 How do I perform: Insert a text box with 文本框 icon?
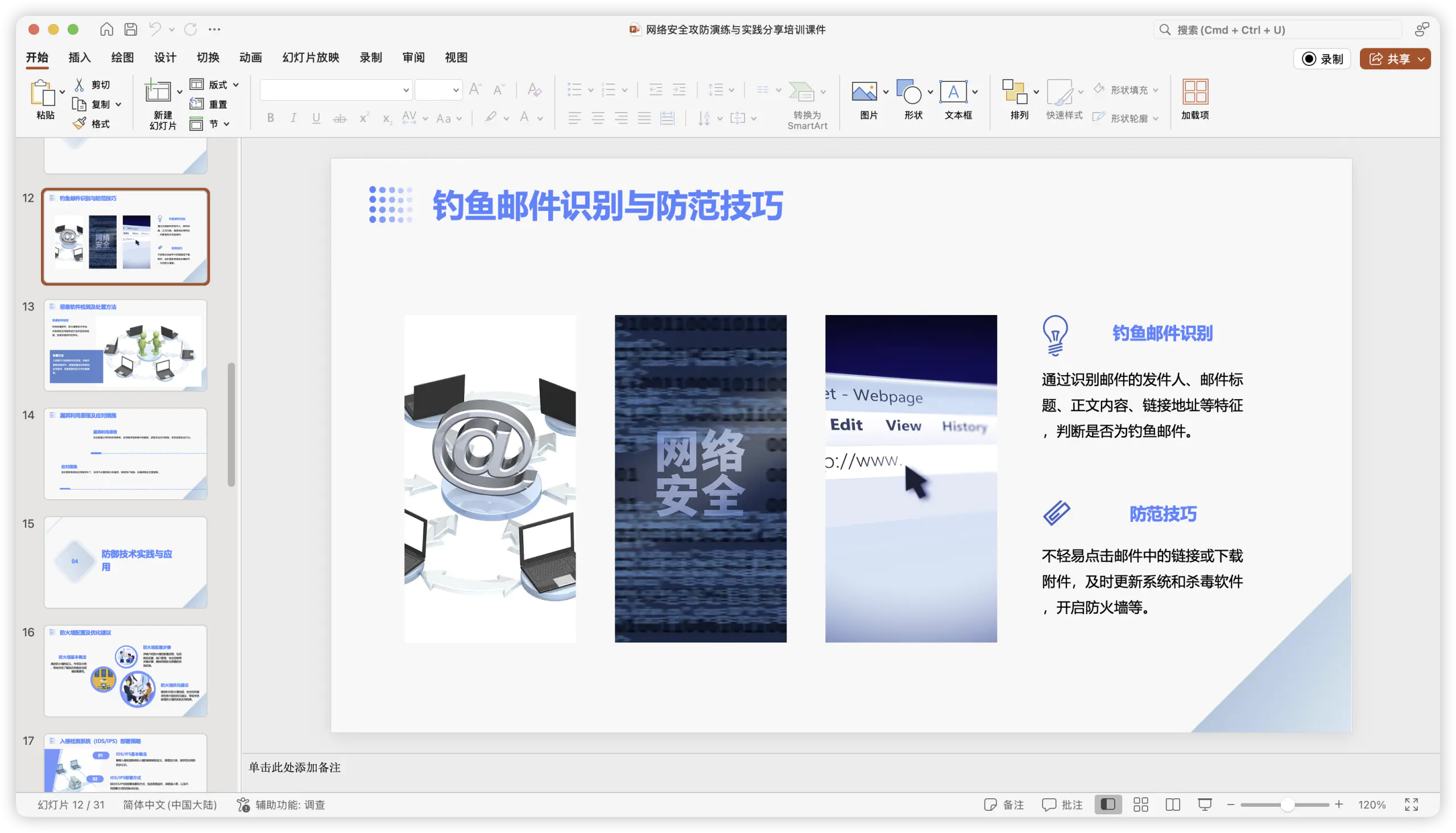[x=953, y=92]
